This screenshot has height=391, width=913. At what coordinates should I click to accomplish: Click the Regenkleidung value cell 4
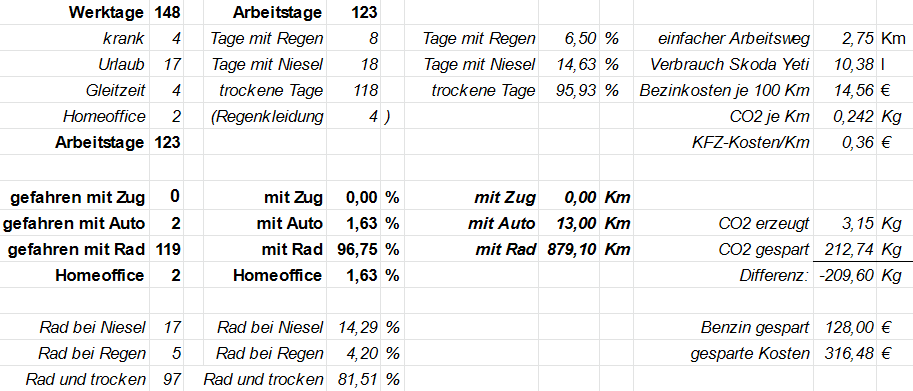coord(353,116)
